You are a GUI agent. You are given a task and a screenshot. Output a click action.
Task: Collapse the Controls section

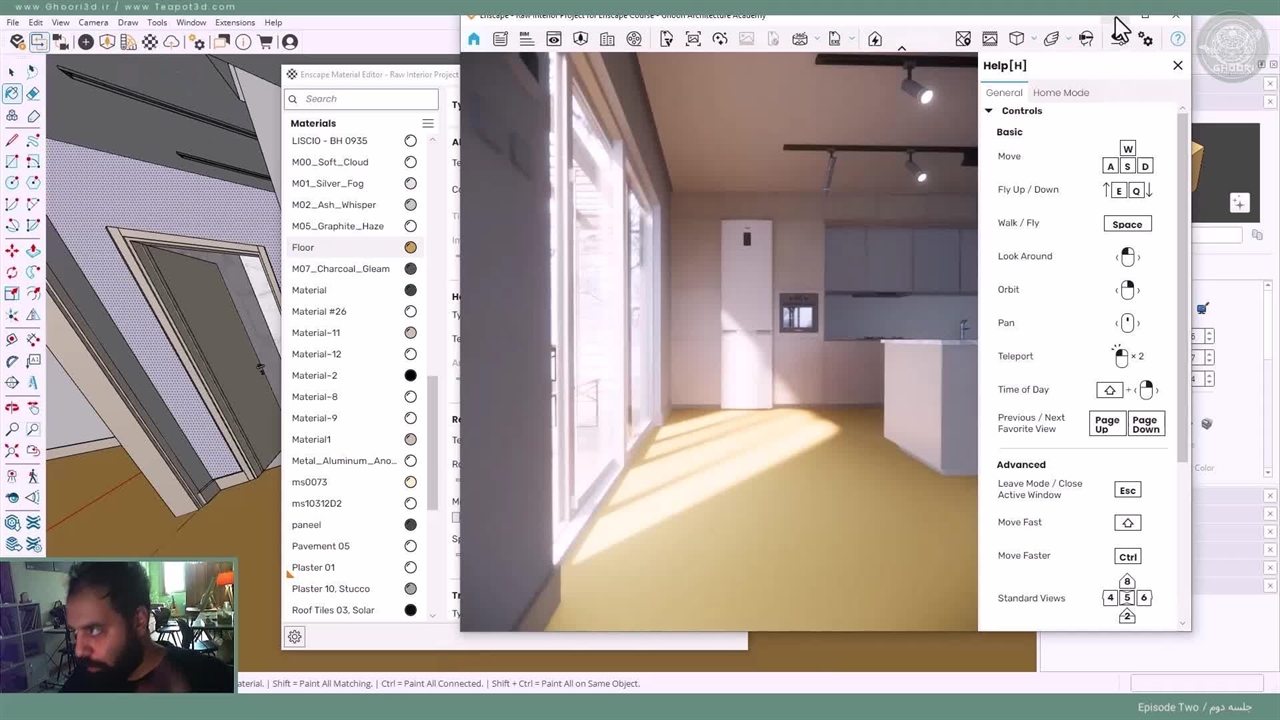pos(989,111)
